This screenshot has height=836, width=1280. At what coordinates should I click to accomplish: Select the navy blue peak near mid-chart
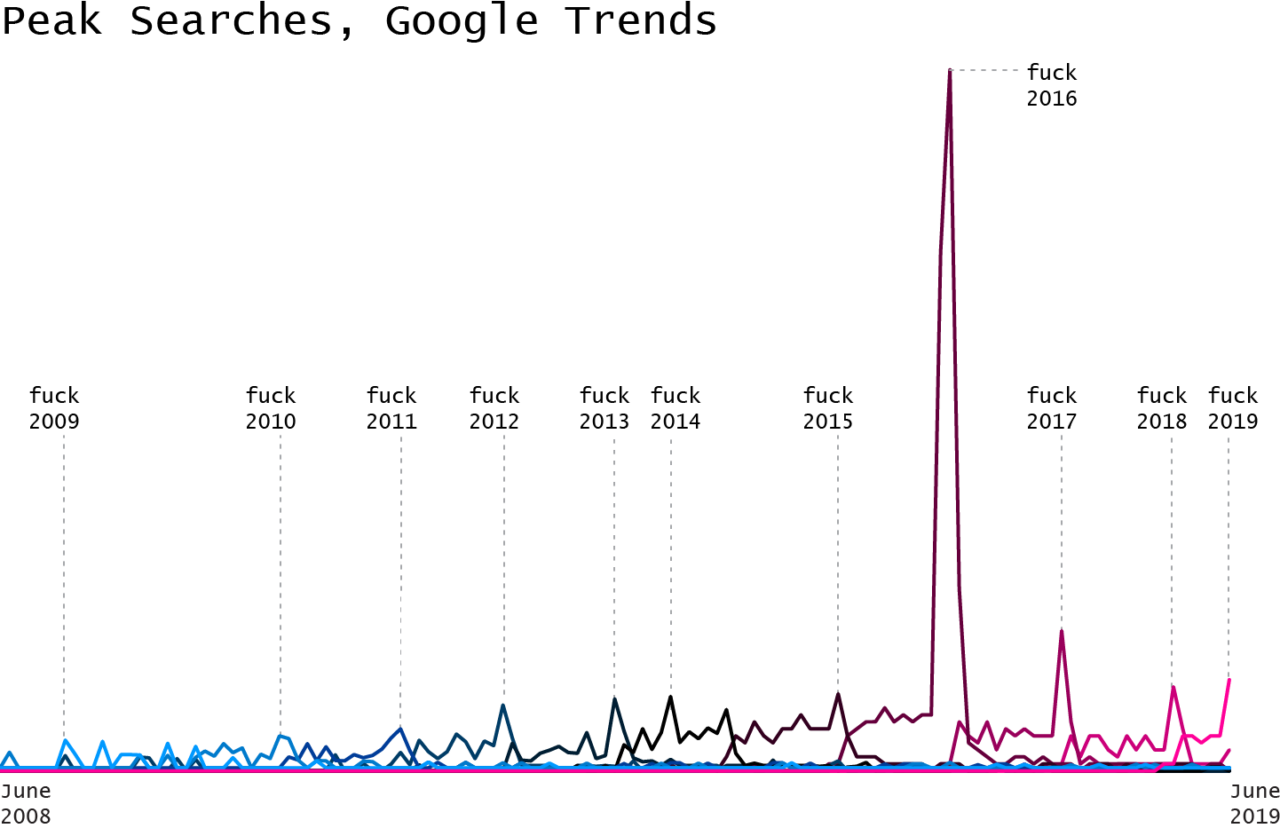tap(614, 697)
